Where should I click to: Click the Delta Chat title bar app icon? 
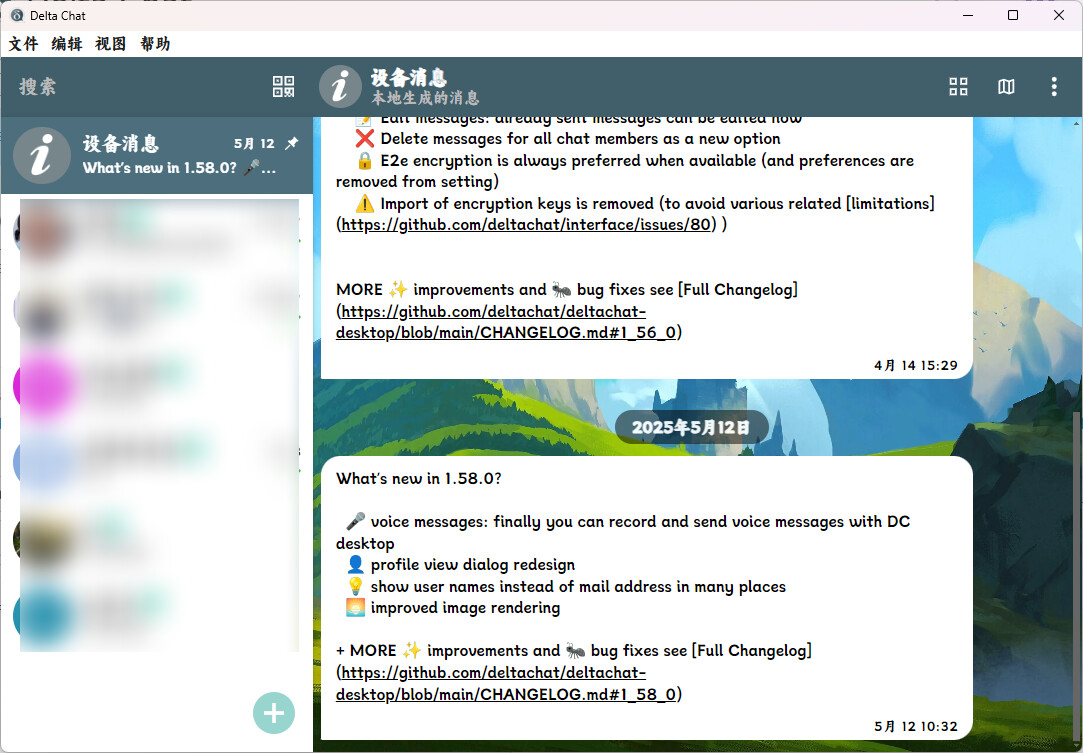(17, 15)
